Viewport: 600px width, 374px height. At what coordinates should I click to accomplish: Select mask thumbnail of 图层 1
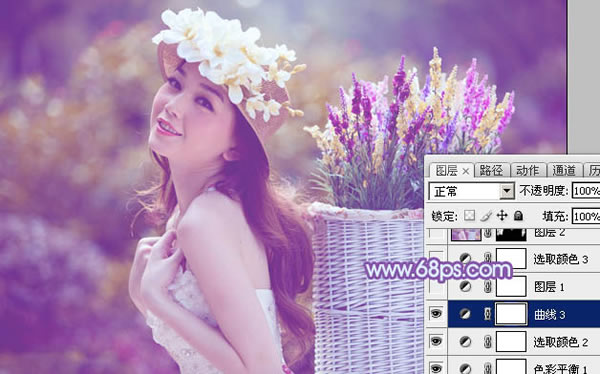(x=511, y=286)
